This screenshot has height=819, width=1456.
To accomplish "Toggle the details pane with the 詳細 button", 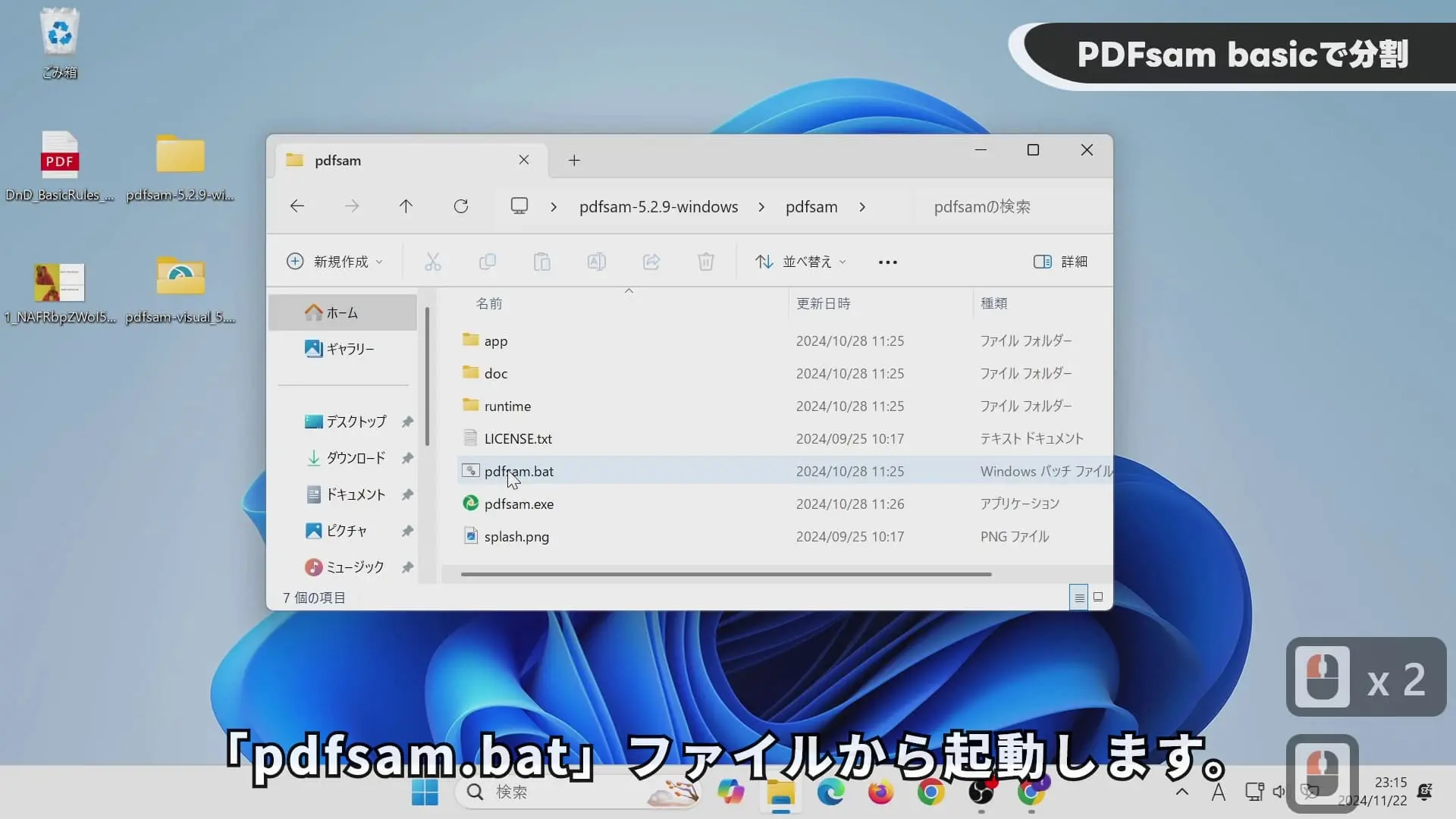I will (1059, 261).
